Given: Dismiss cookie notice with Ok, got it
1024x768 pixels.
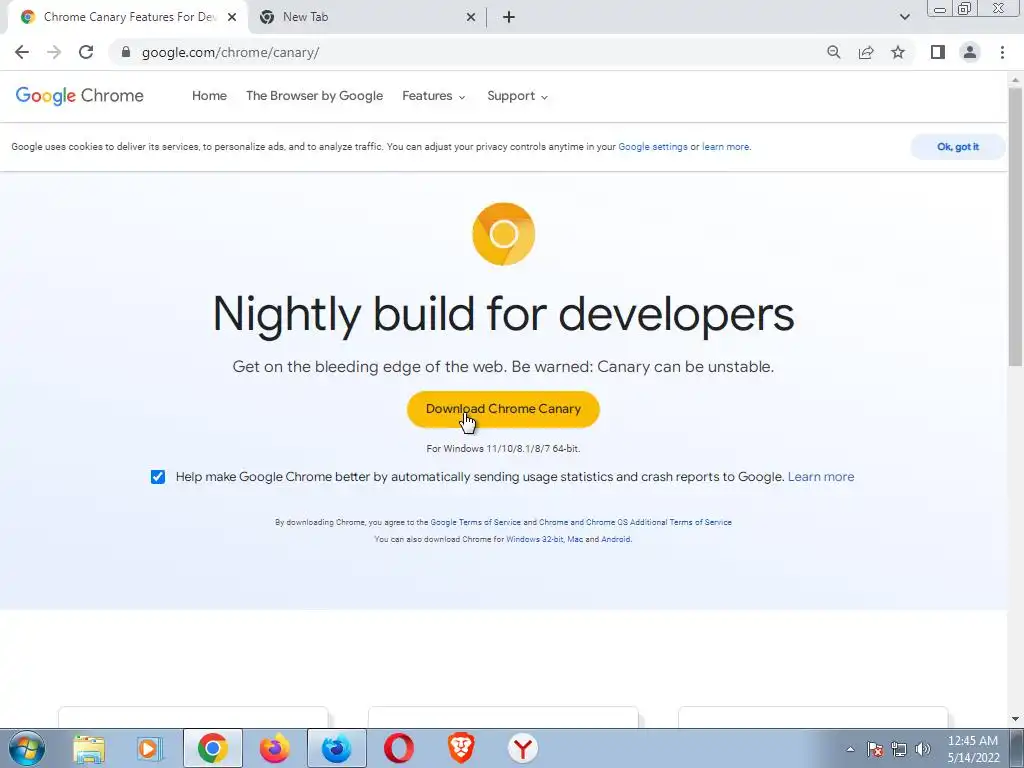Looking at the screenshot, I should (x=958, y=147).
